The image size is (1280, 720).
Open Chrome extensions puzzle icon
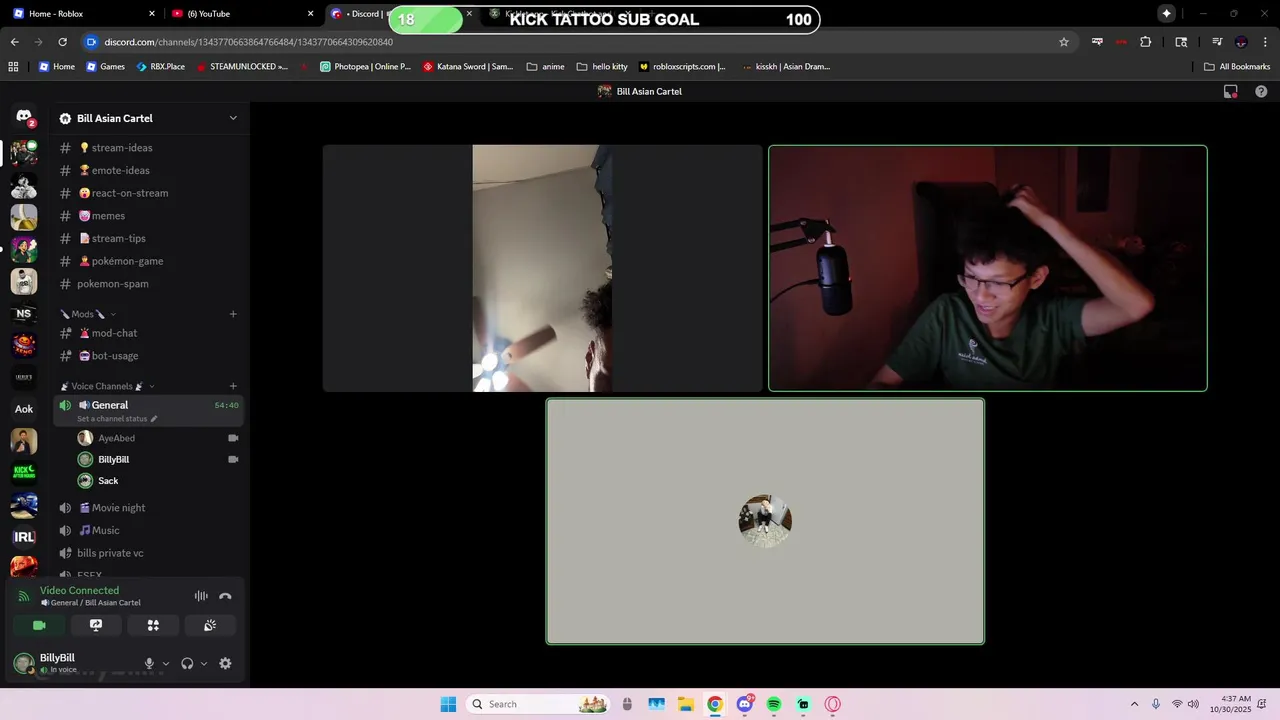pos(1146,42)
